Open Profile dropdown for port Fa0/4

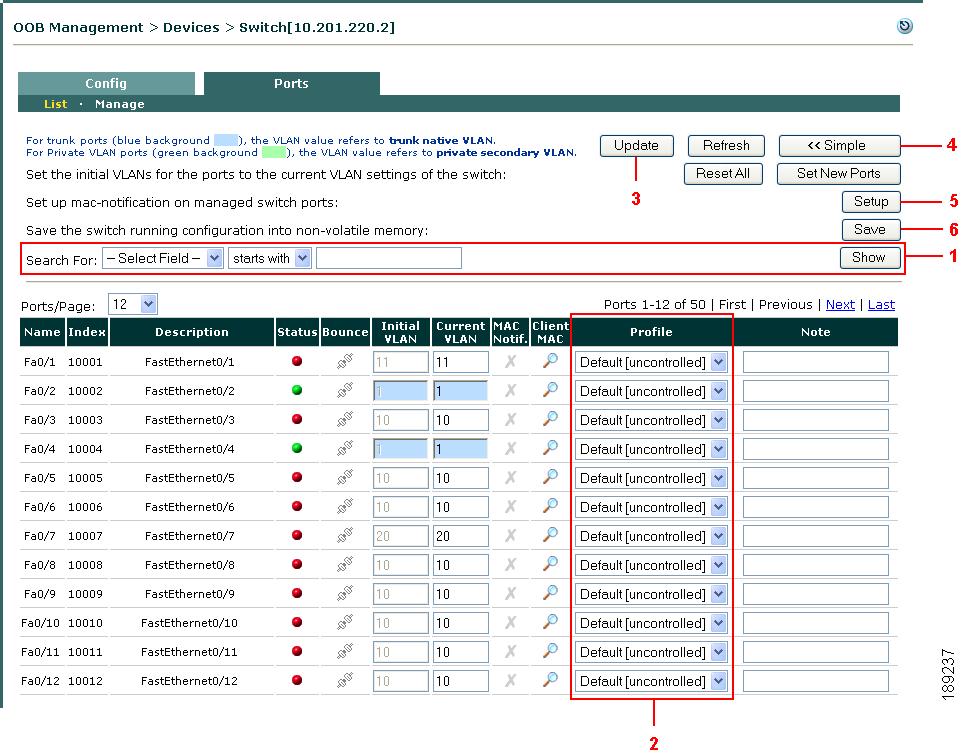[x=652, y=449]
